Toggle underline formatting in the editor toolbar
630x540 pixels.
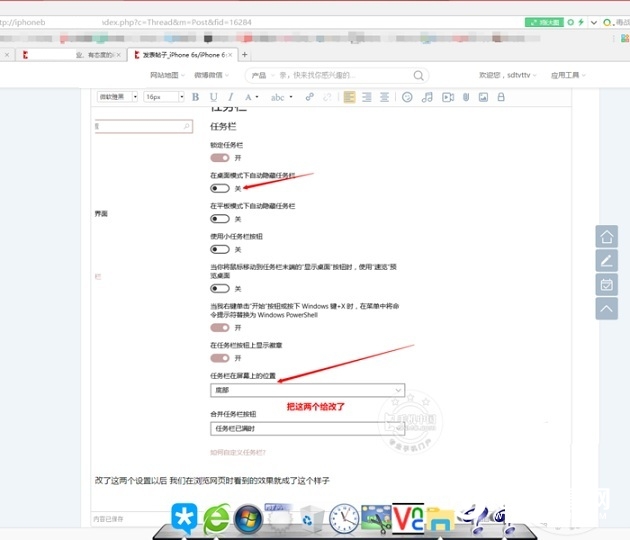click(213, 97)
